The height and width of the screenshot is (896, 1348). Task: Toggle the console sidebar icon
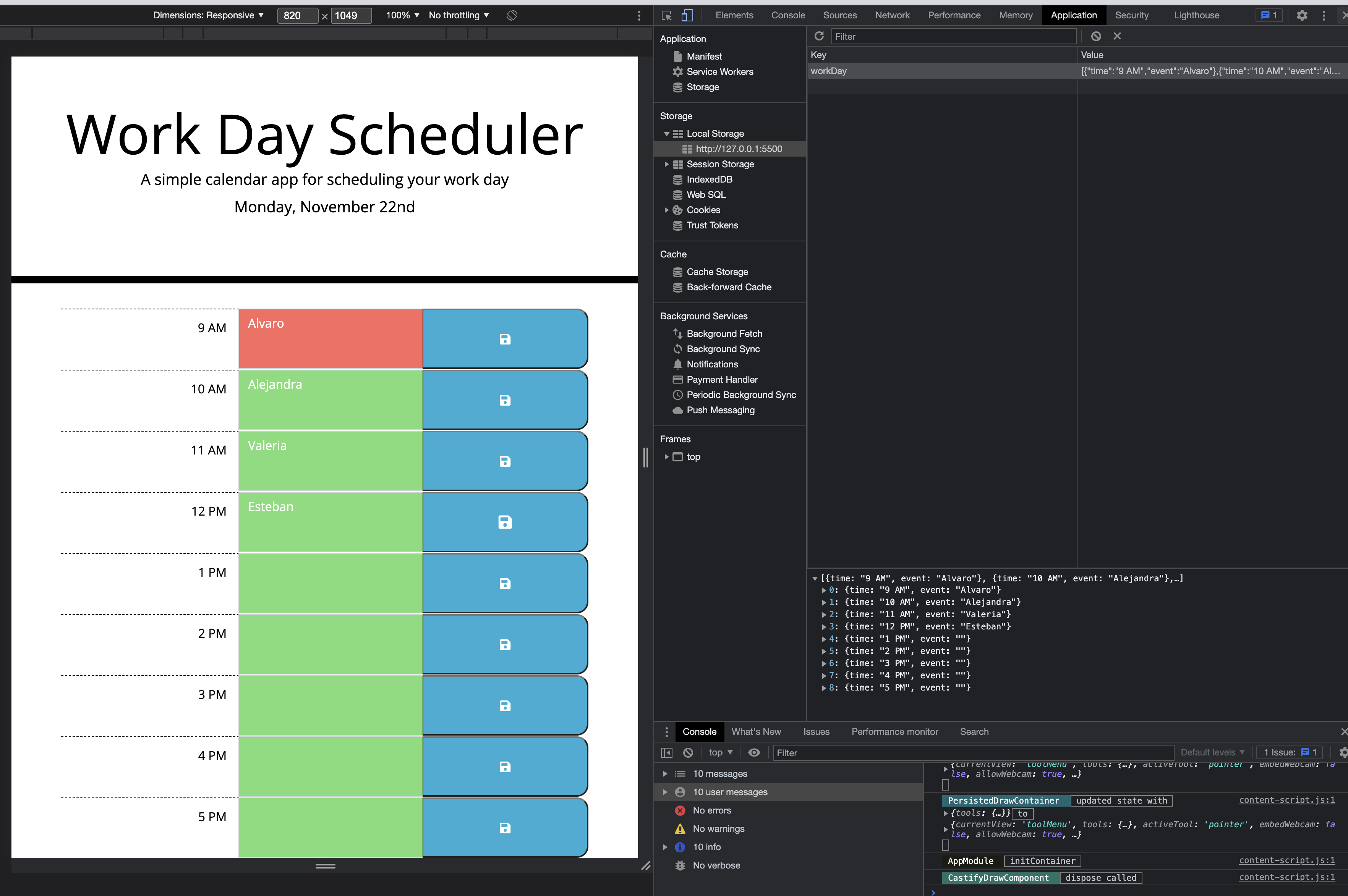pyautogui.click(x=667, y=752)
